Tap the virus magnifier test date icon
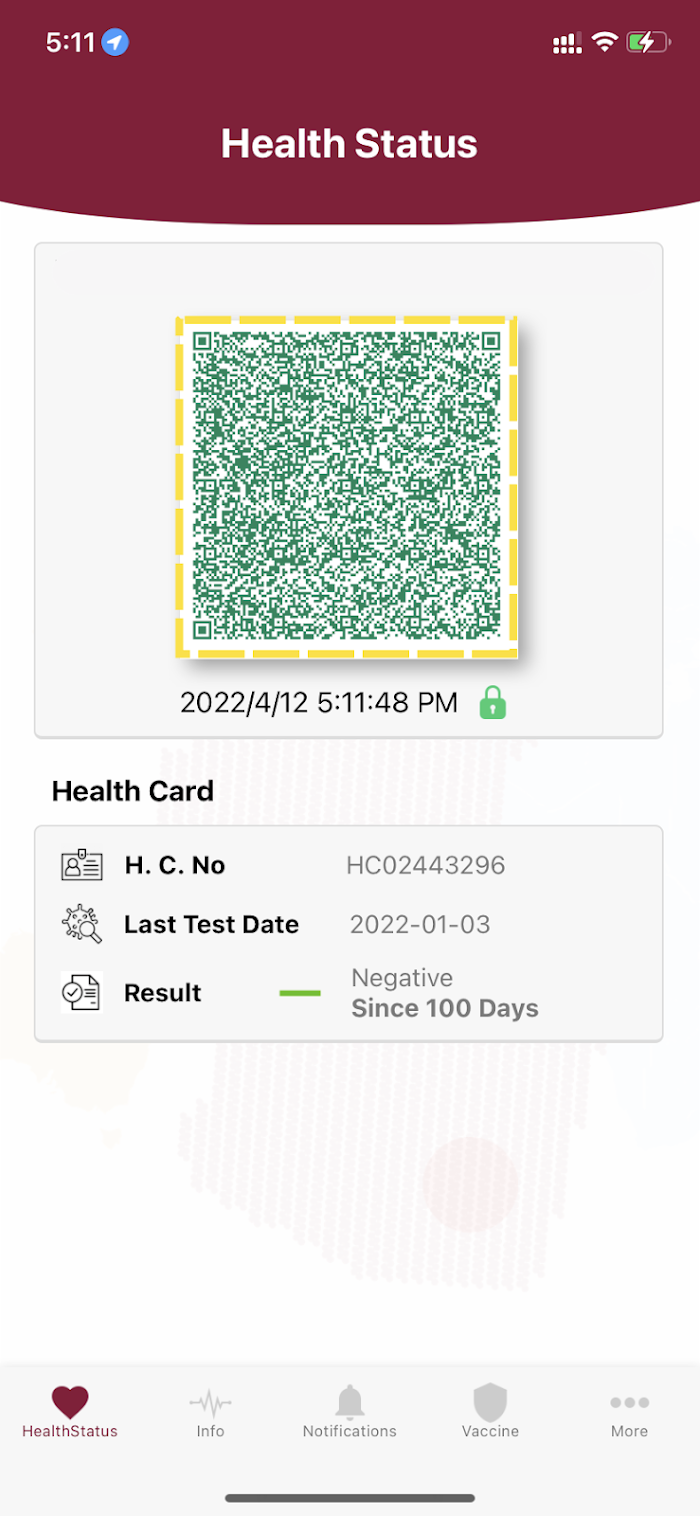The height and width of the screenshot is (1516, 700). tap(82, 925)
